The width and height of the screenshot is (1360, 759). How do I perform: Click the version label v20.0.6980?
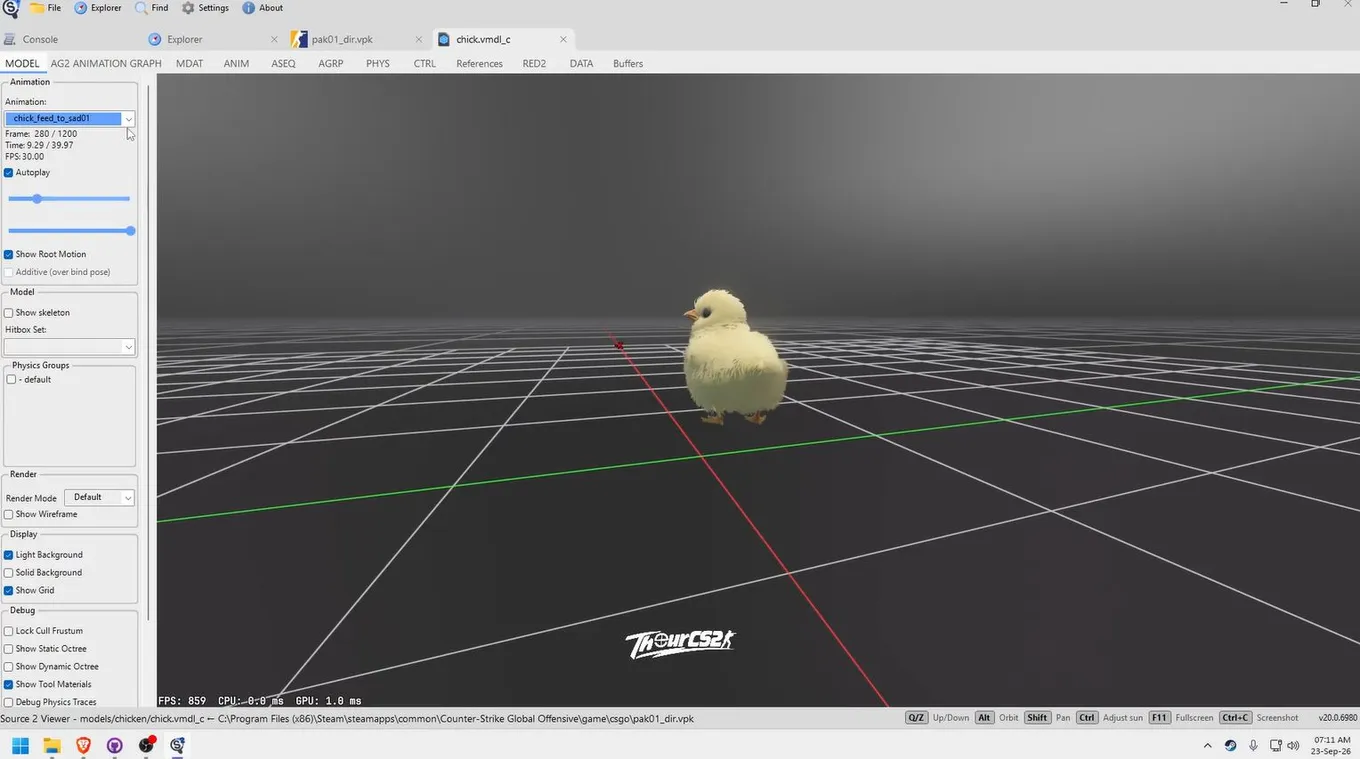pyautogui.click(x=1337, y=718)
